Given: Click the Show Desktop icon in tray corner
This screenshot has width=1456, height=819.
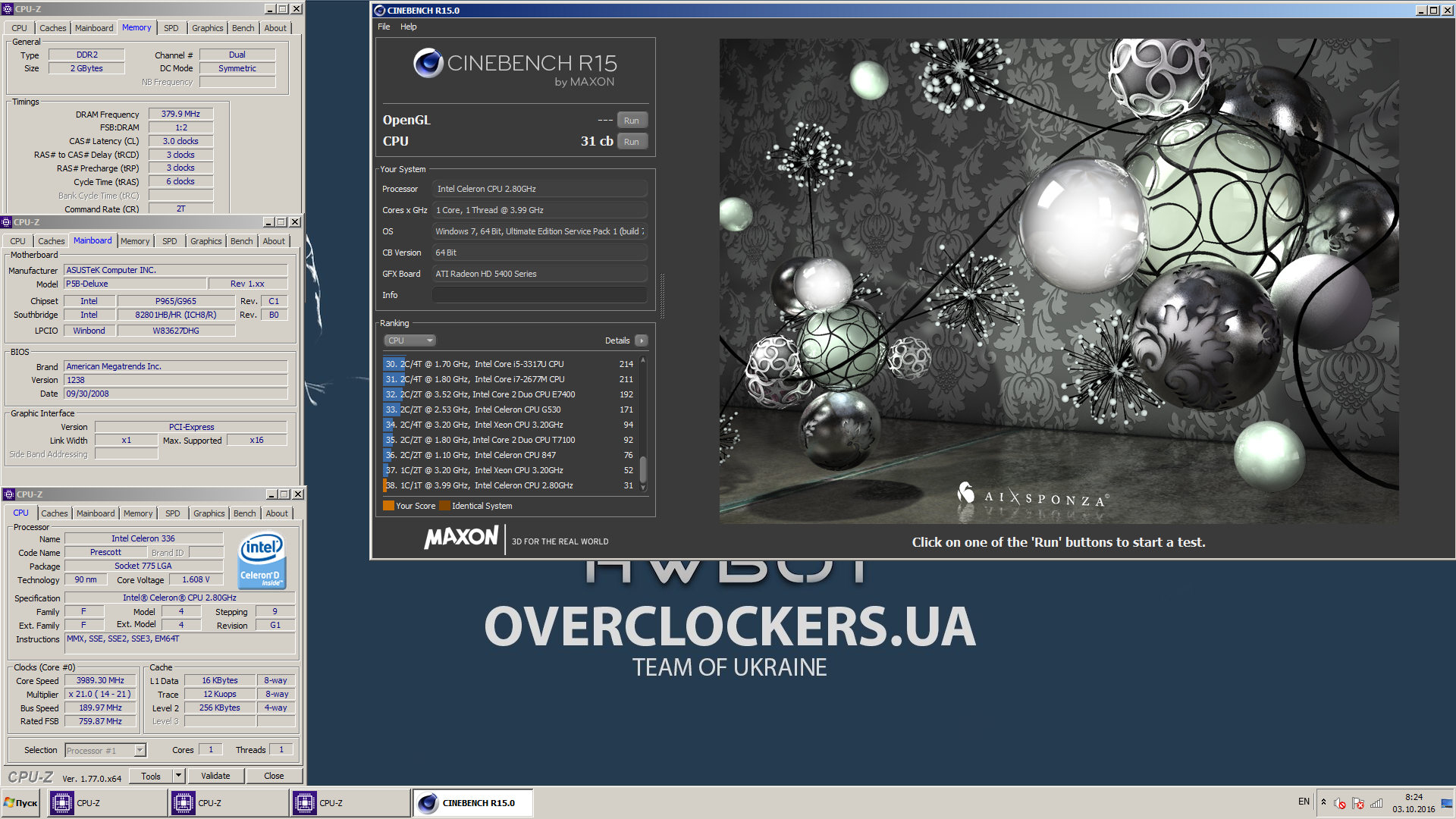Looking at the screenshot, I should pos(1447,803).
